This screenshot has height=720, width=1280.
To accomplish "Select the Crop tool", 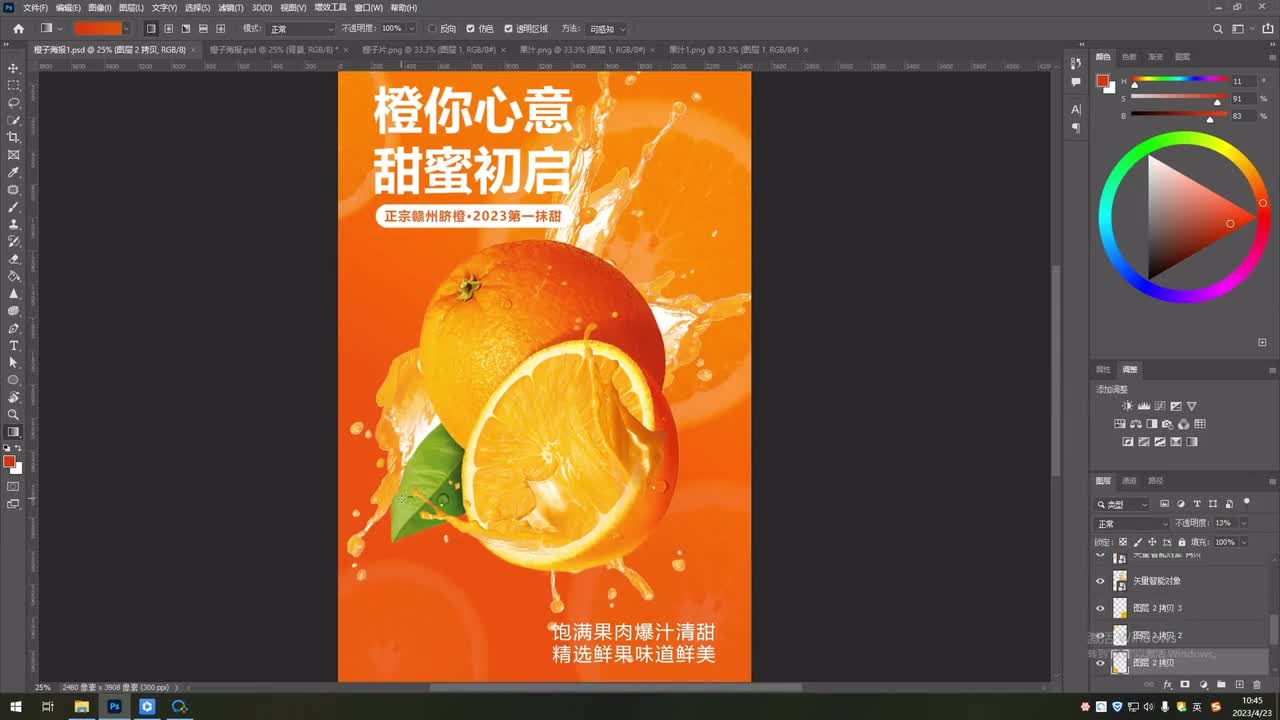I will tap(14, 137).
